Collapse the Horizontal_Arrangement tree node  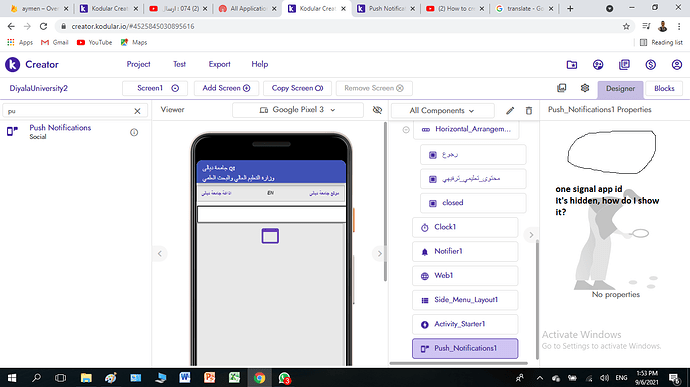[406, 129]
